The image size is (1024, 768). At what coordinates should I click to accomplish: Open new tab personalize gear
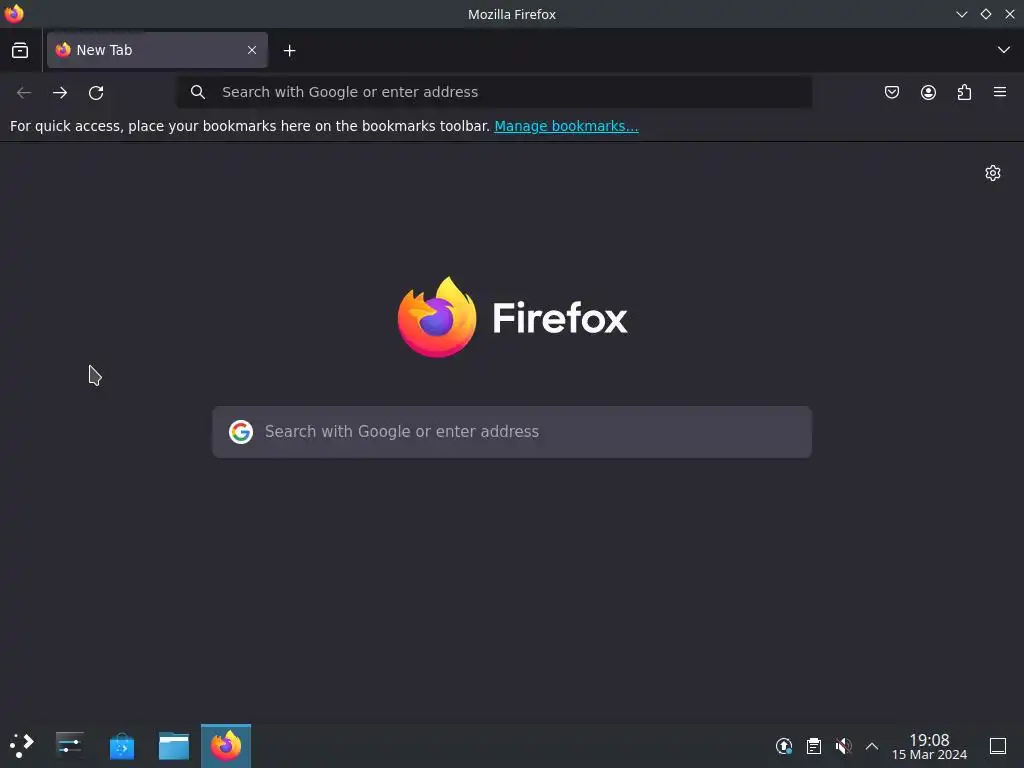[x=993, y=173]
